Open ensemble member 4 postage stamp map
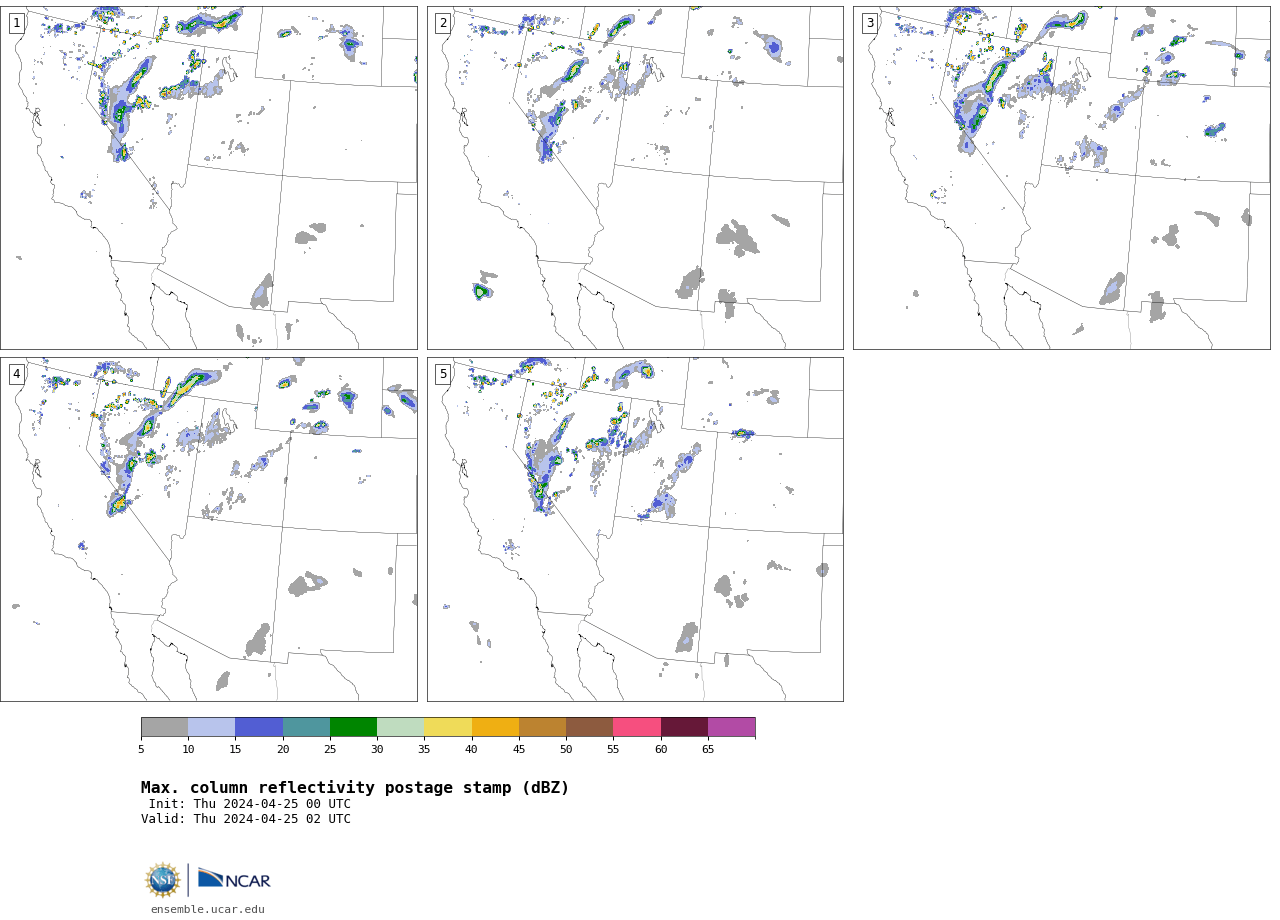The width and height of the screenshot is (1280, 920). tap(209, 529)
